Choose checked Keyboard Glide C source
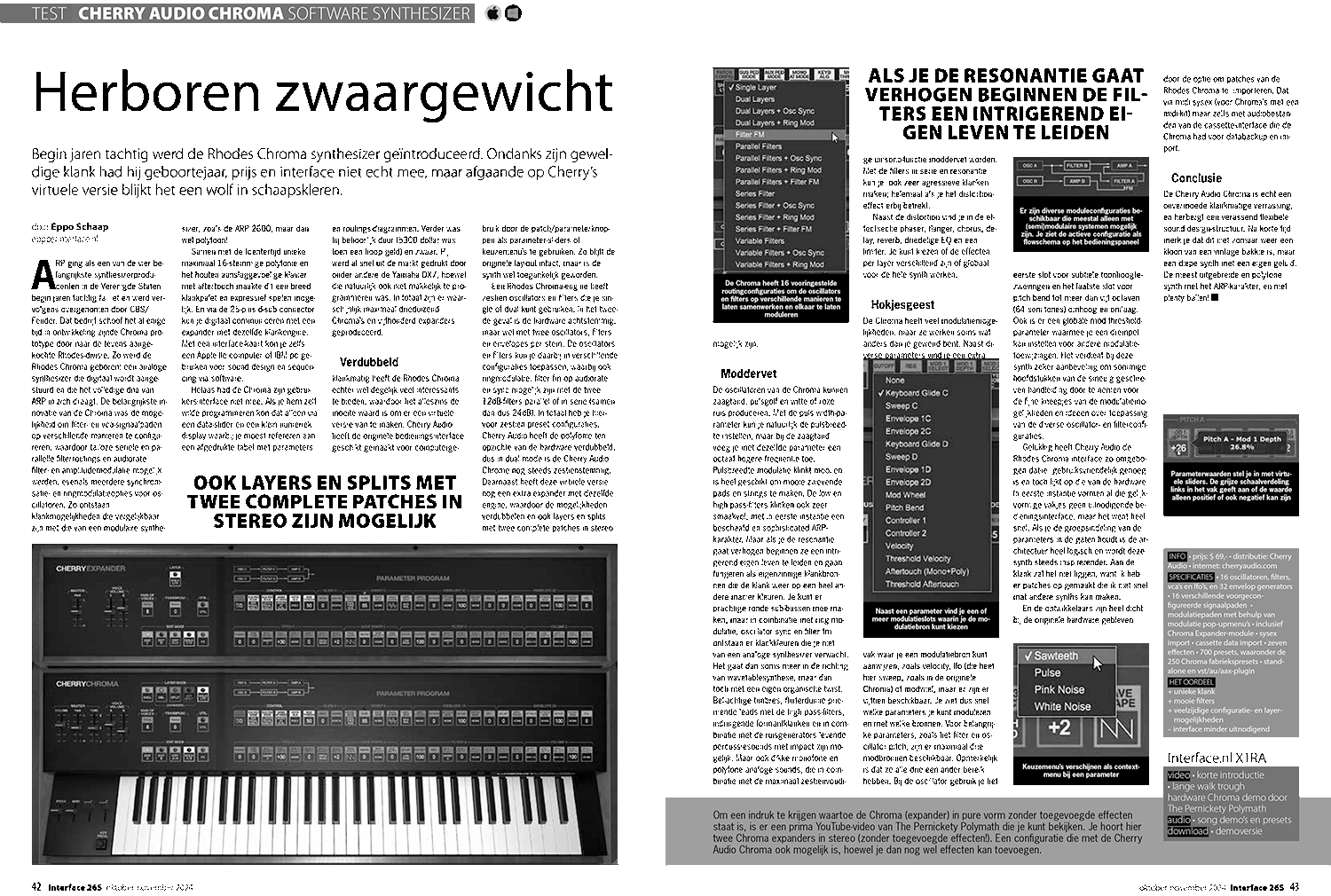The height and width of the screenshot is (896, 1331). [916, 392]
